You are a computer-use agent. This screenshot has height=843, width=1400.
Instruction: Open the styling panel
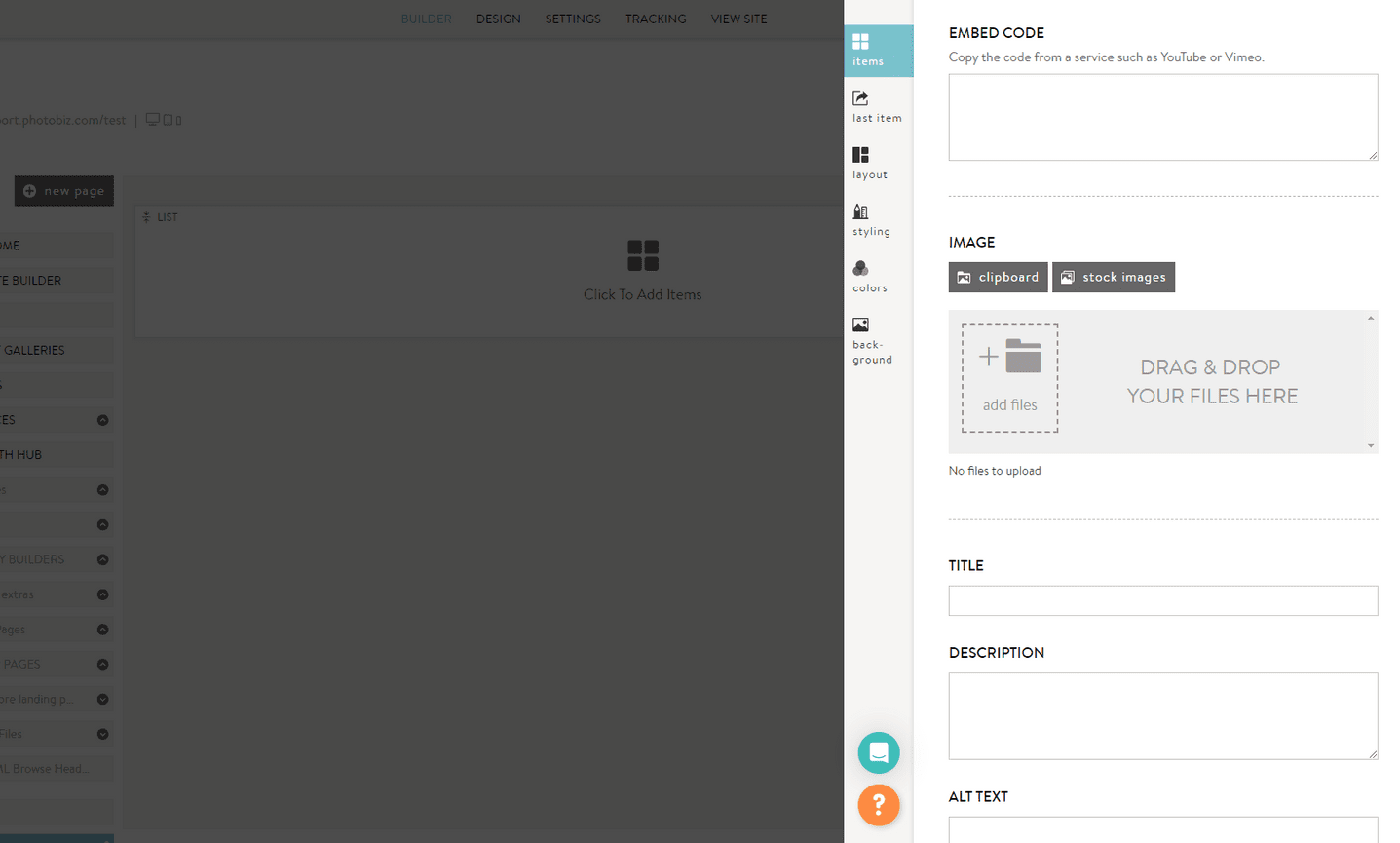coord(870,219)
